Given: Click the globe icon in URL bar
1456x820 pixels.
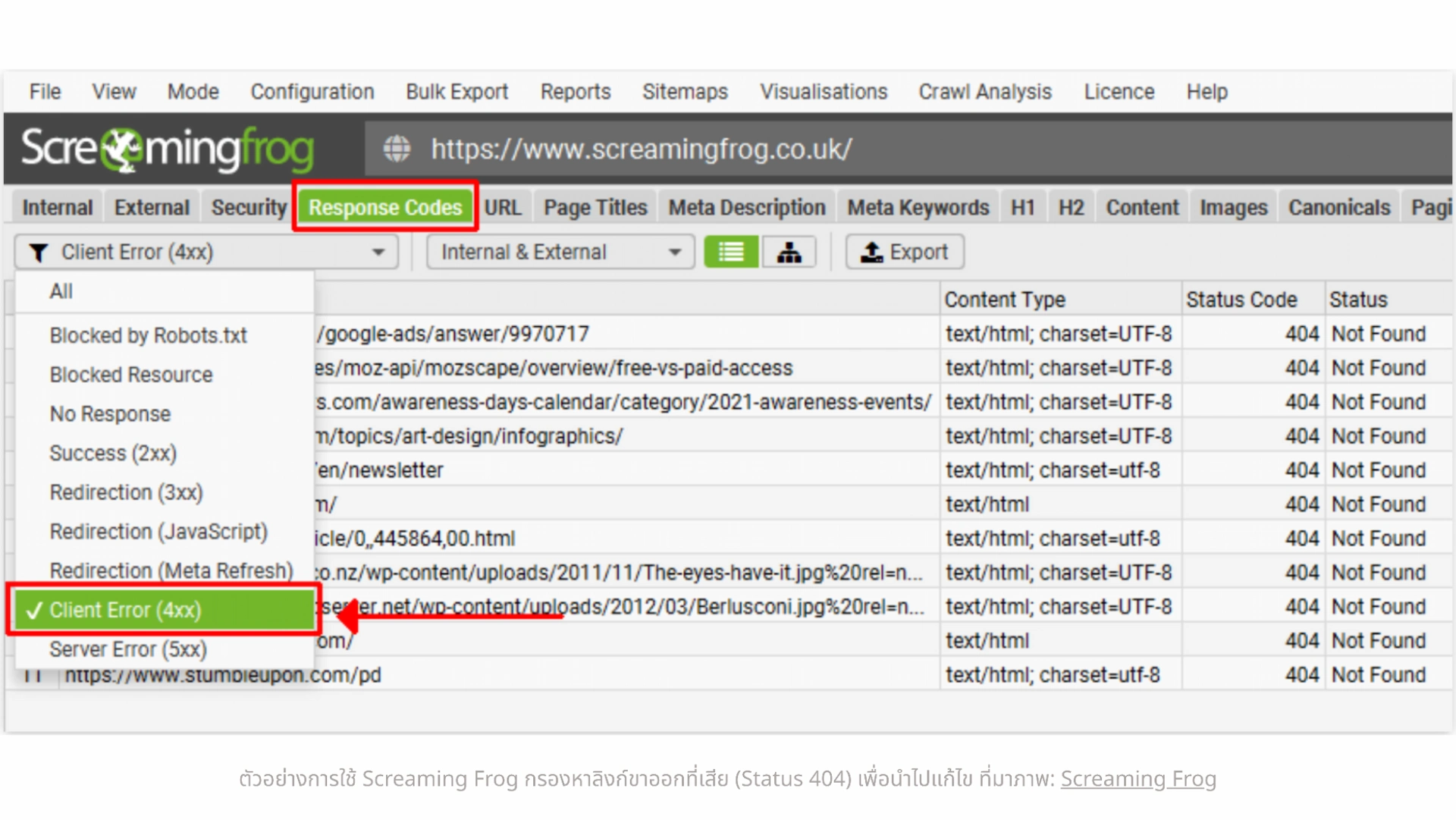Looking at the screenshot, I should (397, 149).
